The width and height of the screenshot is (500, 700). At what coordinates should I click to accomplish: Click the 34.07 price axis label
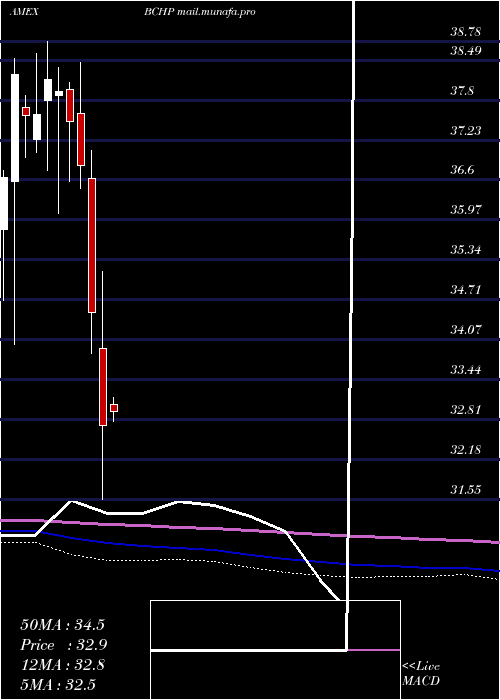(465, 330)
